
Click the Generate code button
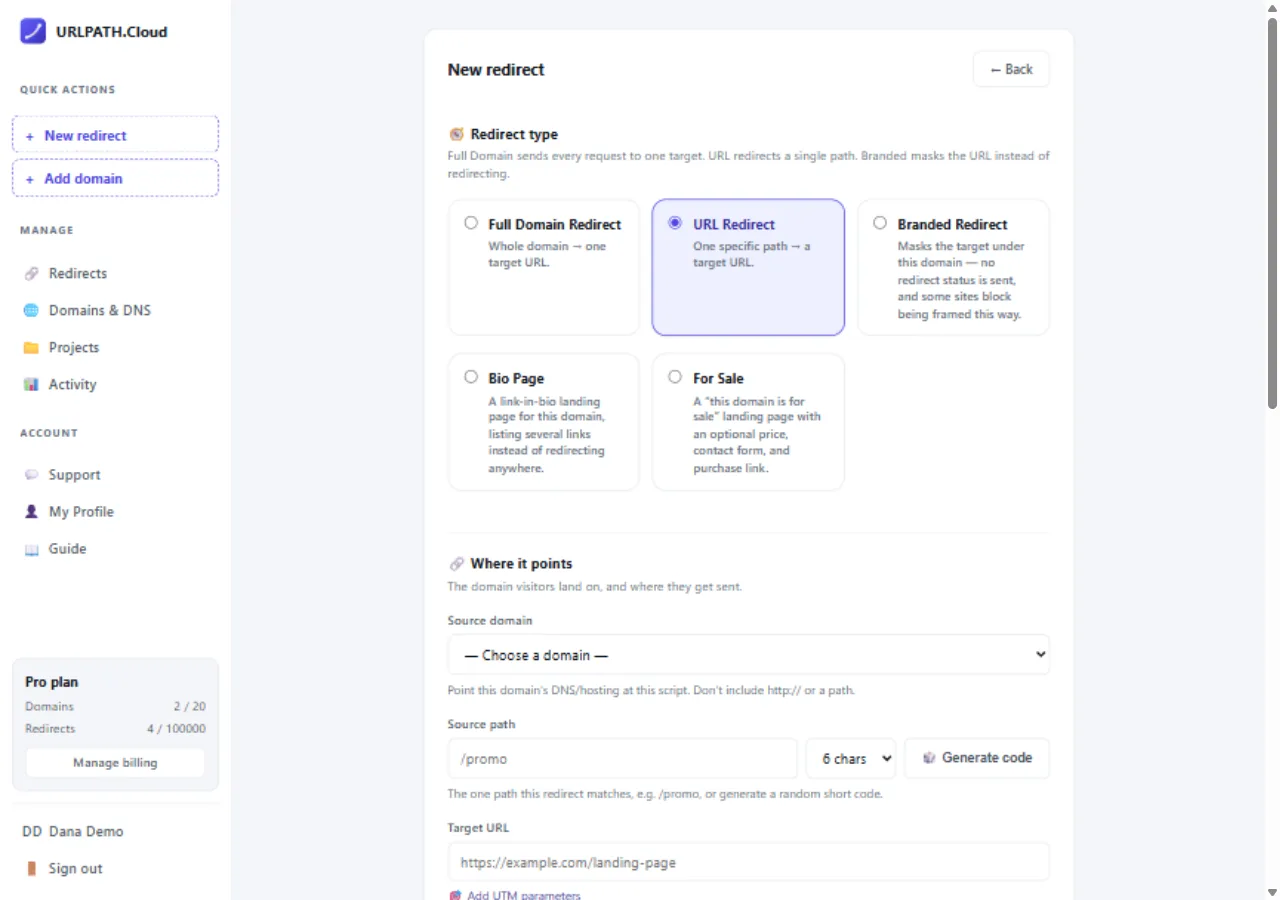point(977,758)
